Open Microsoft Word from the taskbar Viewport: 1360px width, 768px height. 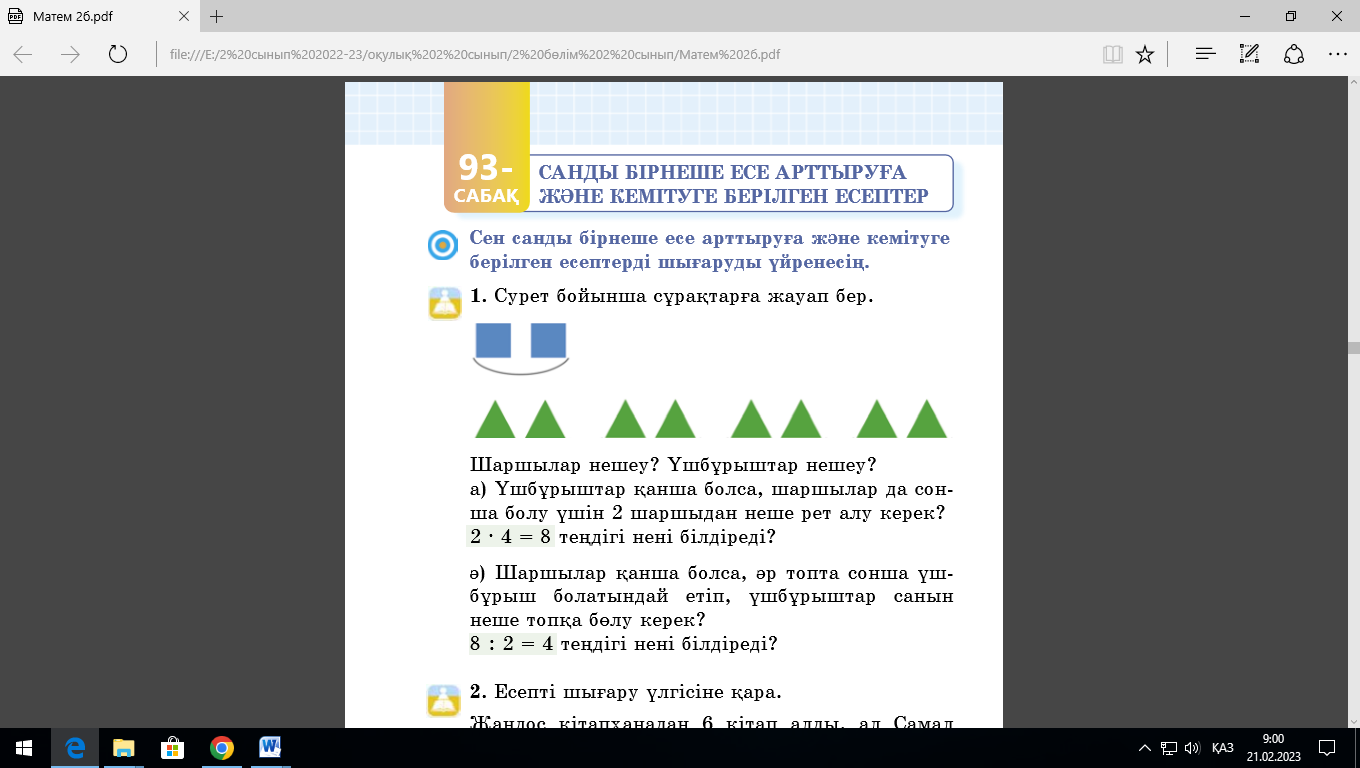tap(270, 748)
